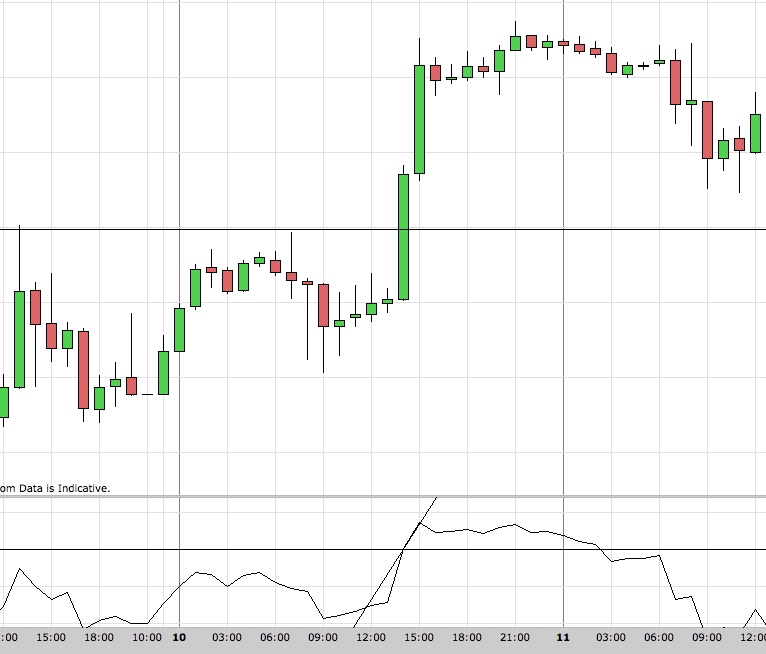766x654 pixels.
Task: Click the 10:00 time axis label
Action: (147, 637)
